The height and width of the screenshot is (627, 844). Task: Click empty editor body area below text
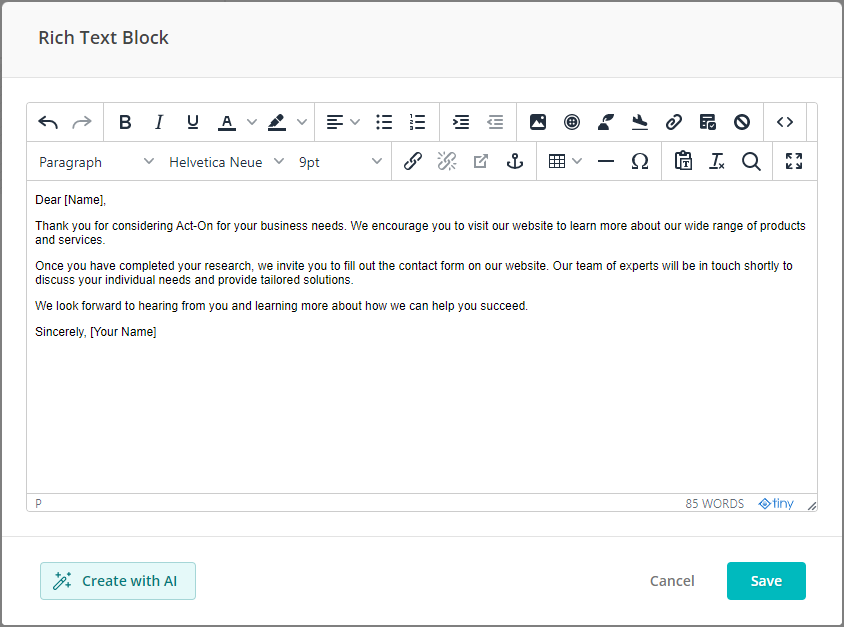[421, 414]
